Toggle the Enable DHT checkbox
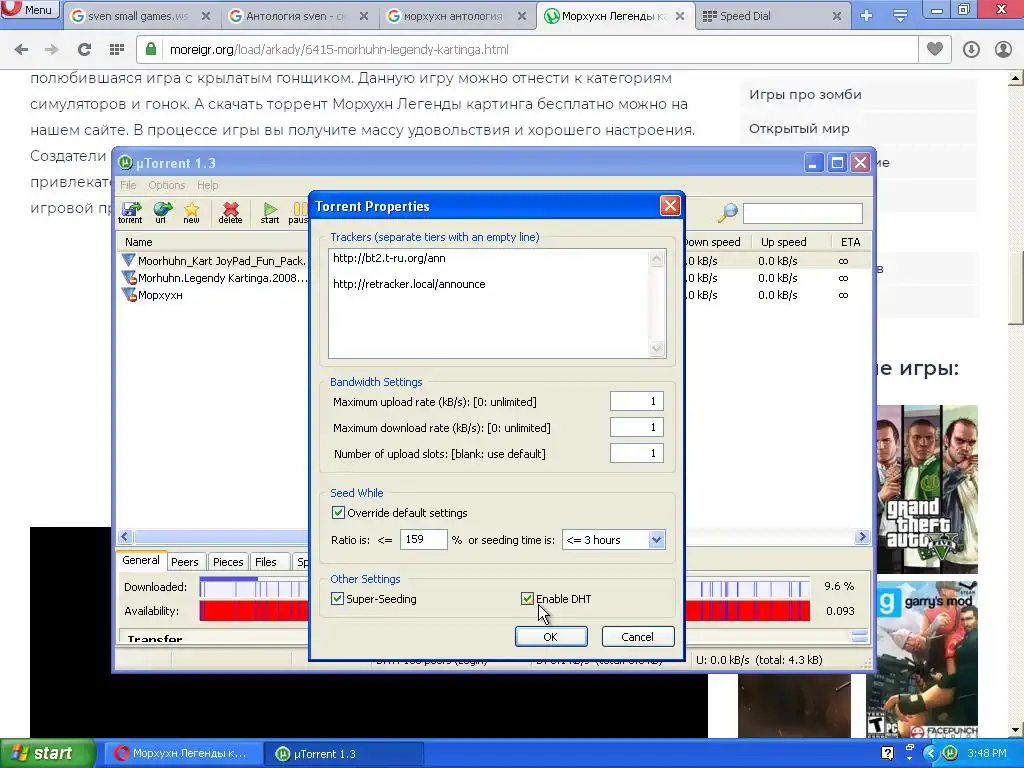This screenshot has width=1024, height=768. coord(528,599)
